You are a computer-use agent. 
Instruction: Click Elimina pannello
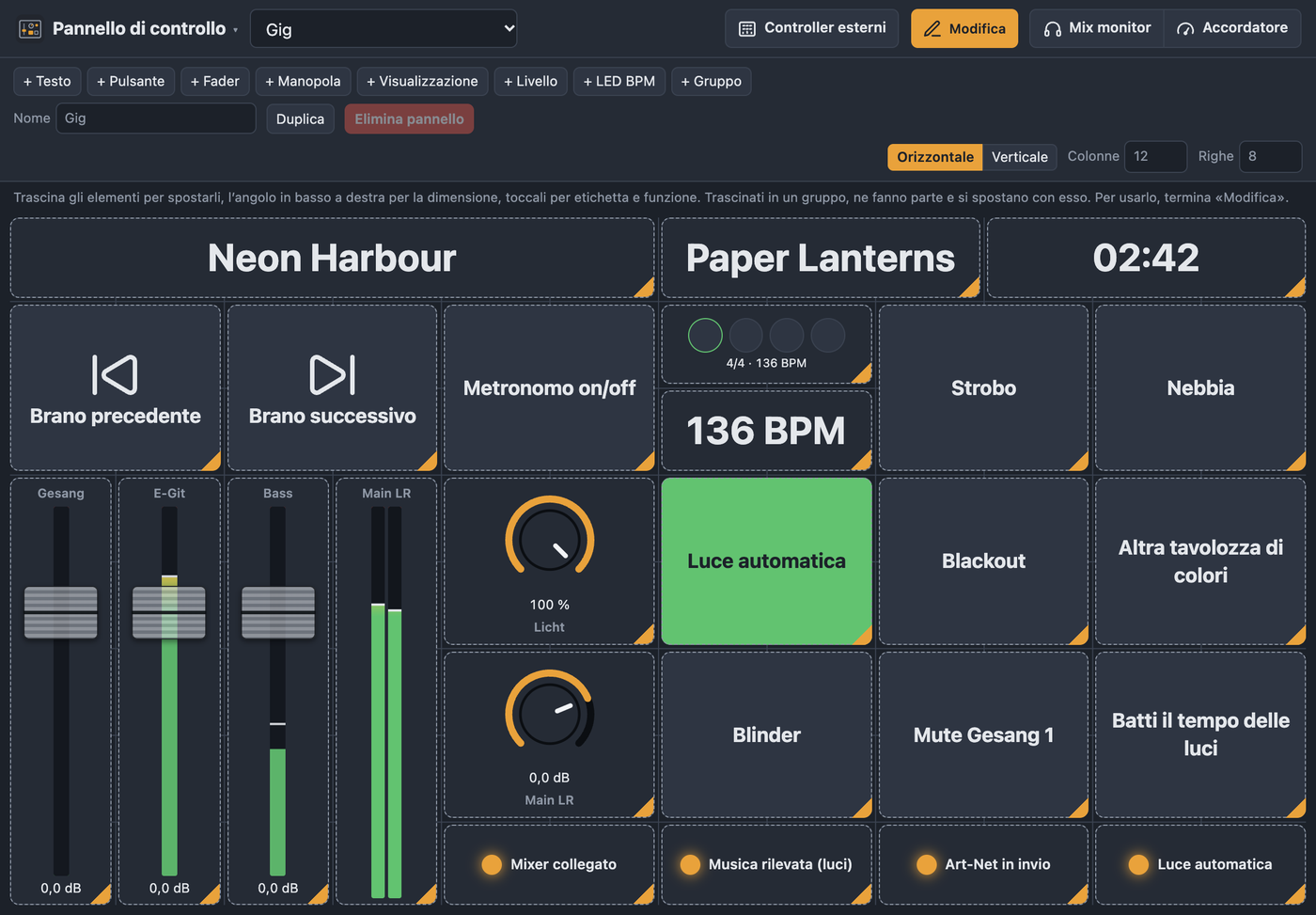tap(409, 118)
